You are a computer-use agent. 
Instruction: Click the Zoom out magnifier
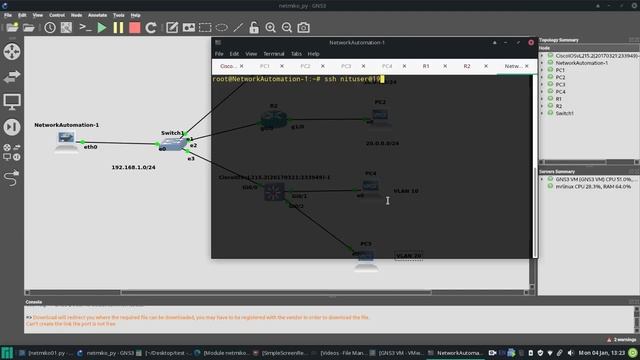(x=287, y=27)
